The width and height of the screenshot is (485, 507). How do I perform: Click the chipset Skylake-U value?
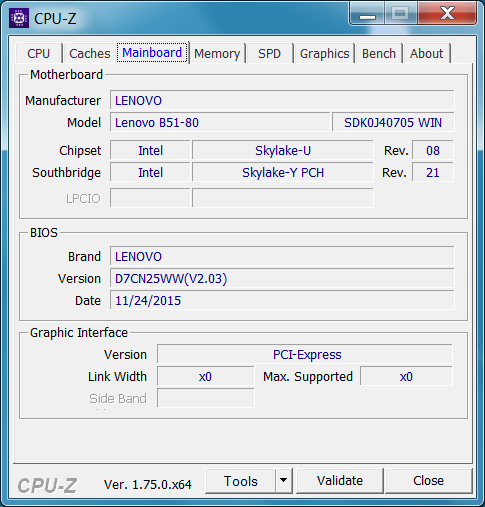(x=283, y=150)
